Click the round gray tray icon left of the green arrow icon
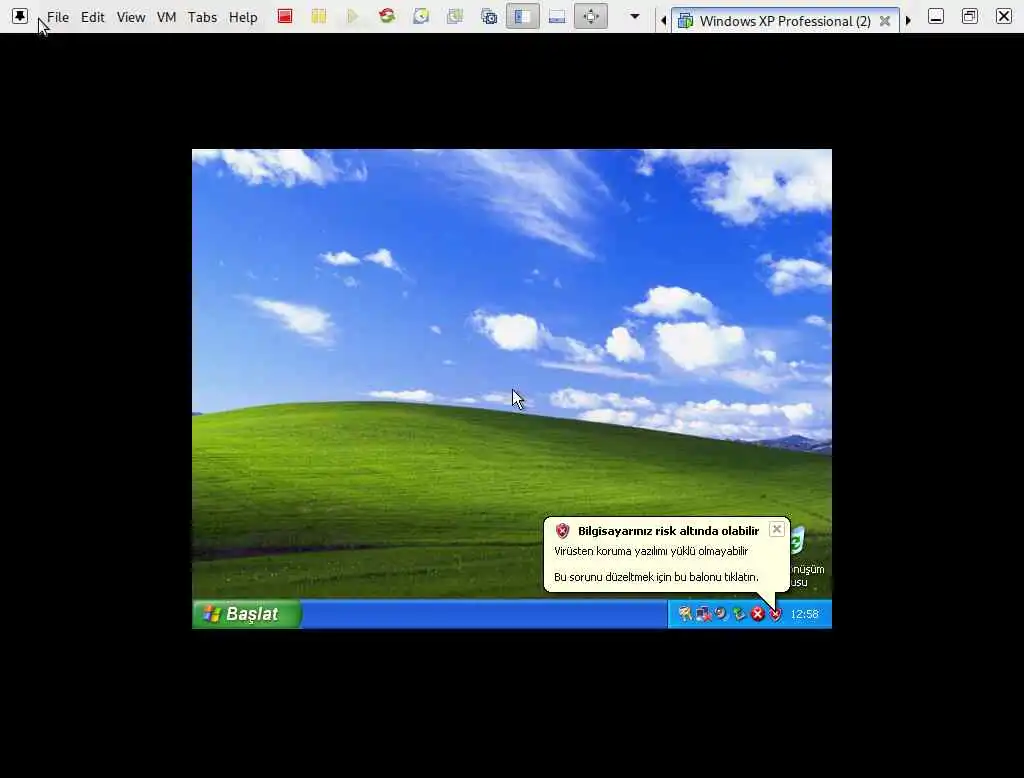Viewport: 1024px width, 778px height. [x=720, y=613]
